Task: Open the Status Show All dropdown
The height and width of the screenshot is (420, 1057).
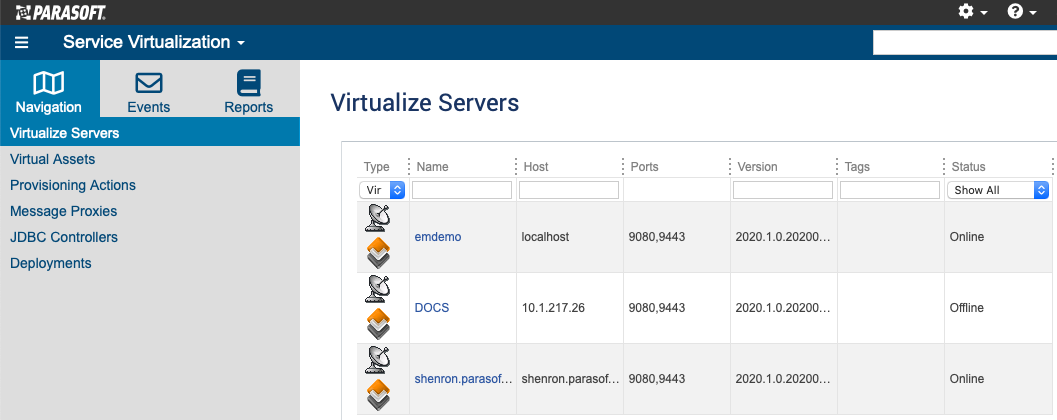Action: tap(998, 190)
